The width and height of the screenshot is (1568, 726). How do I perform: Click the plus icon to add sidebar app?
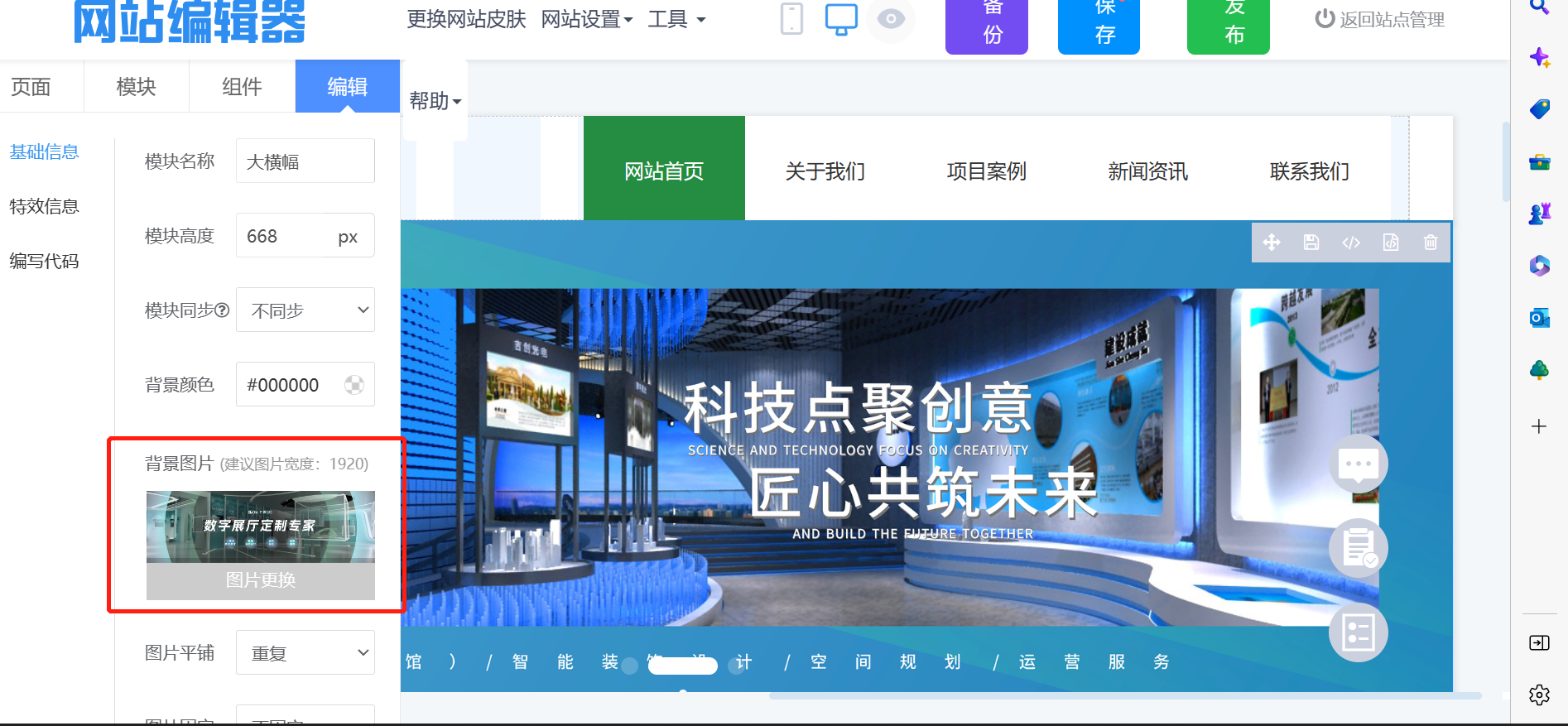coord(1539,426)
